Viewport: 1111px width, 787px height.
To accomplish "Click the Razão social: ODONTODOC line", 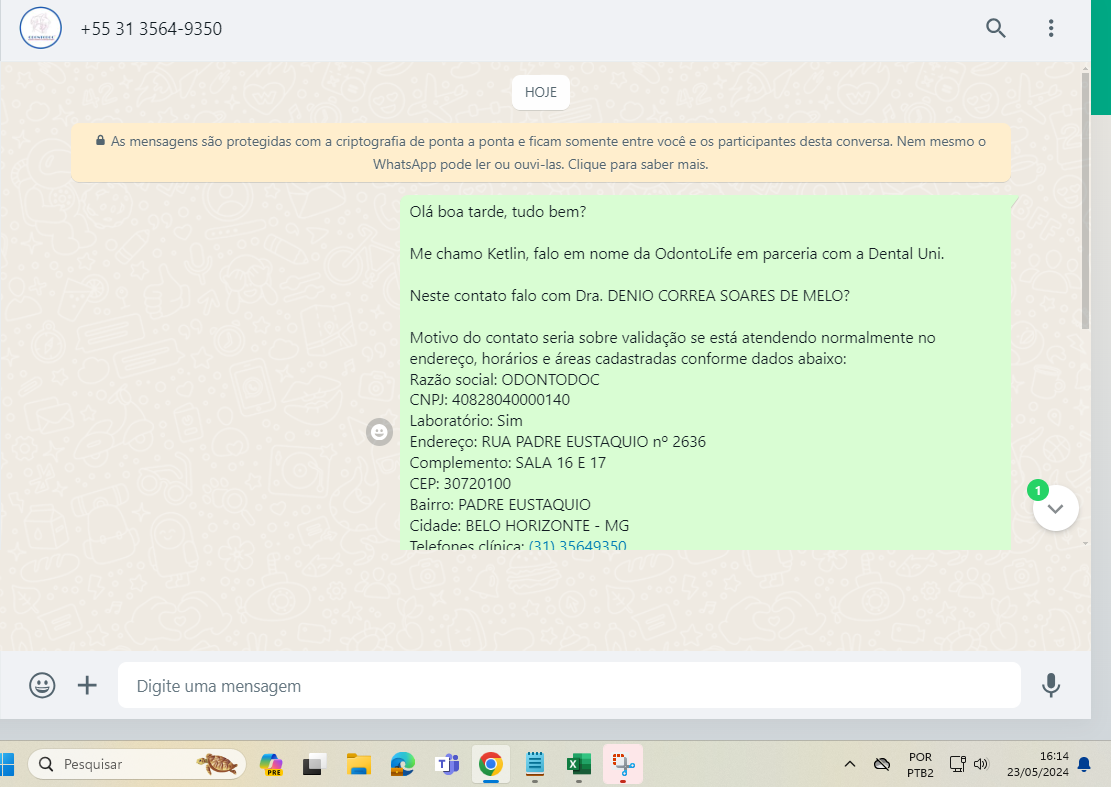I will [504, 380].
